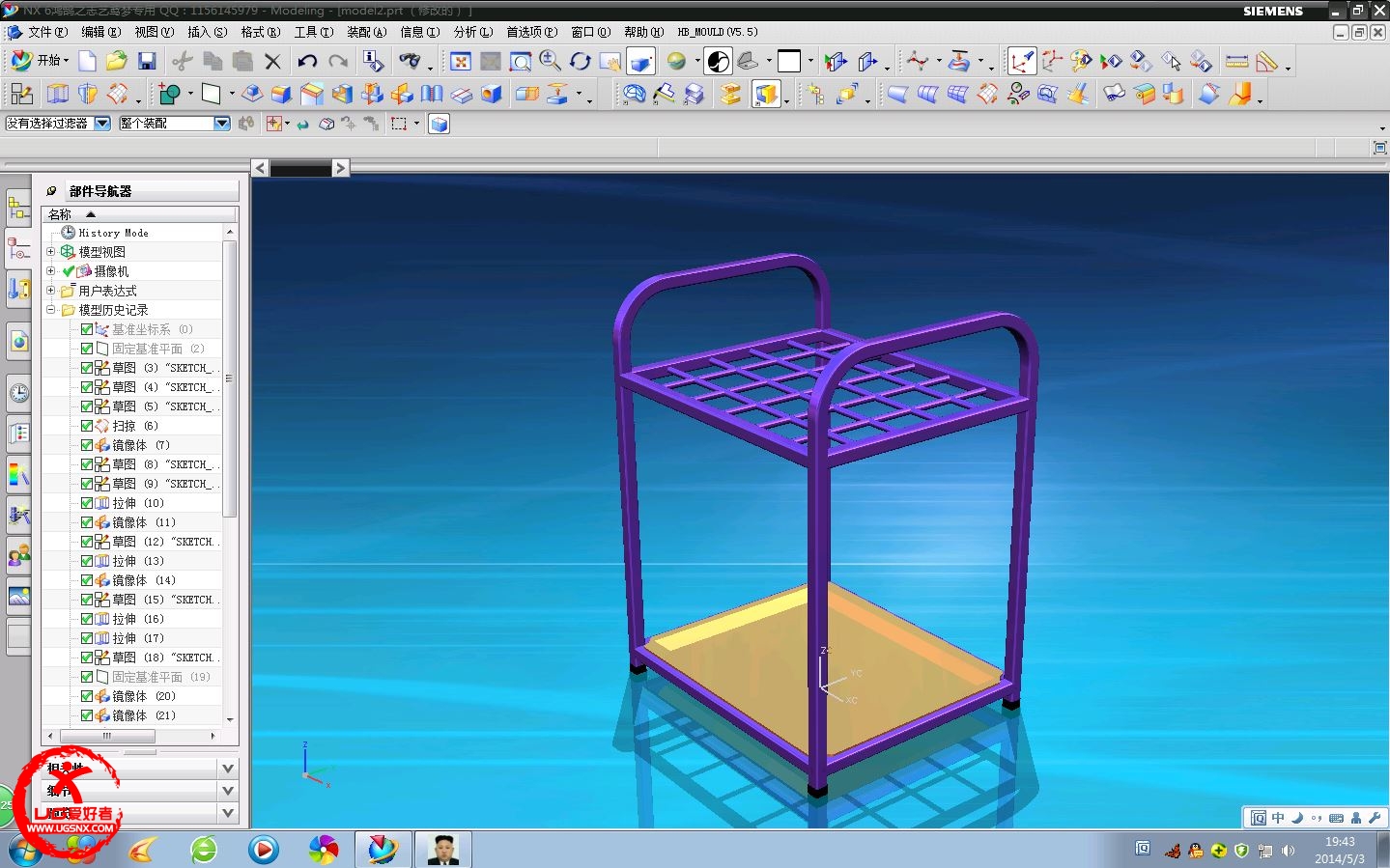Collapse the 模型历史记录 tree node
The width and height of the screenshot is (1390, 868).
click(x=51, y=310)
